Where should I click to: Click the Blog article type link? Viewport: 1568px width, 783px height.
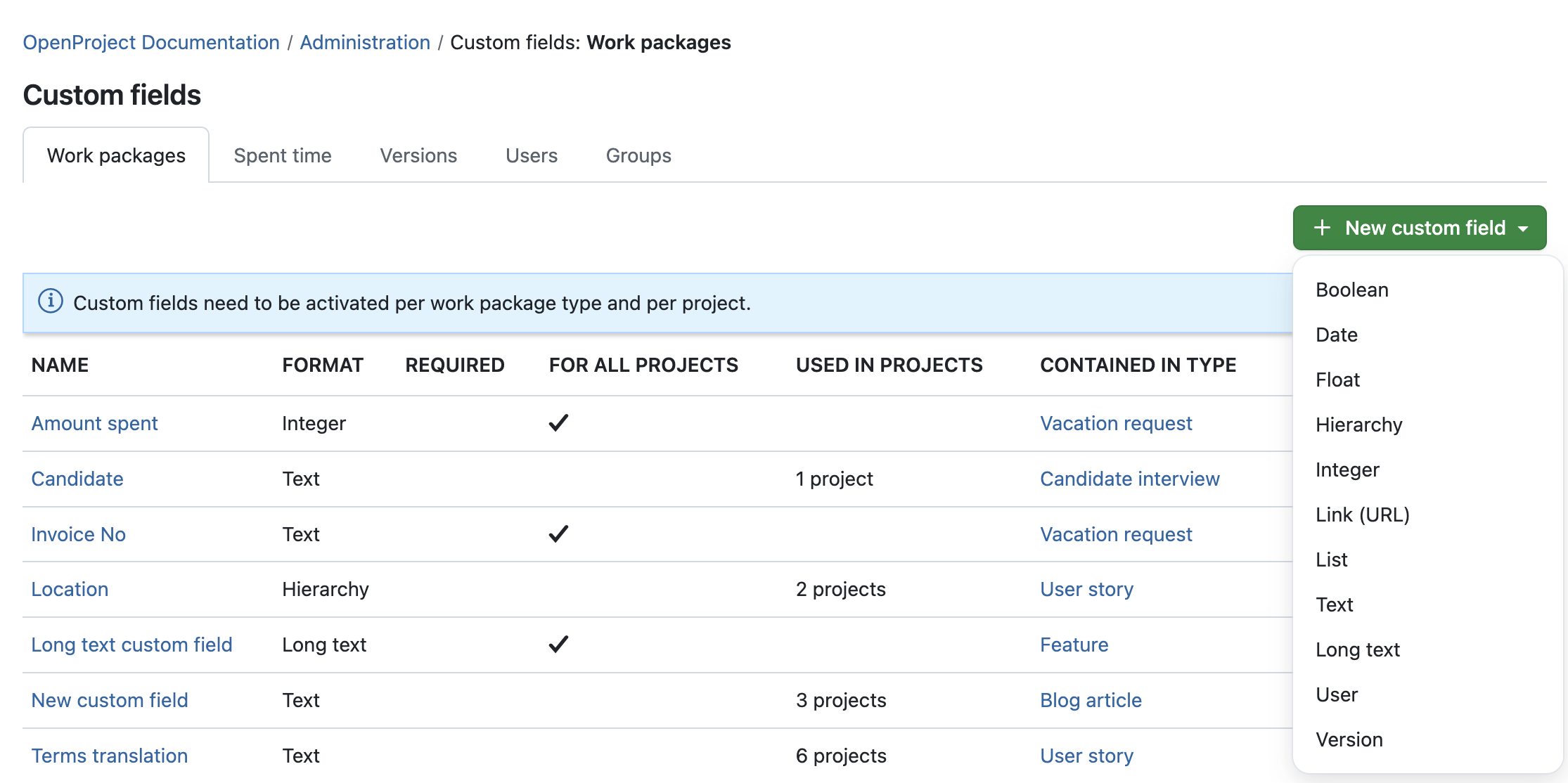(1090, 700)
